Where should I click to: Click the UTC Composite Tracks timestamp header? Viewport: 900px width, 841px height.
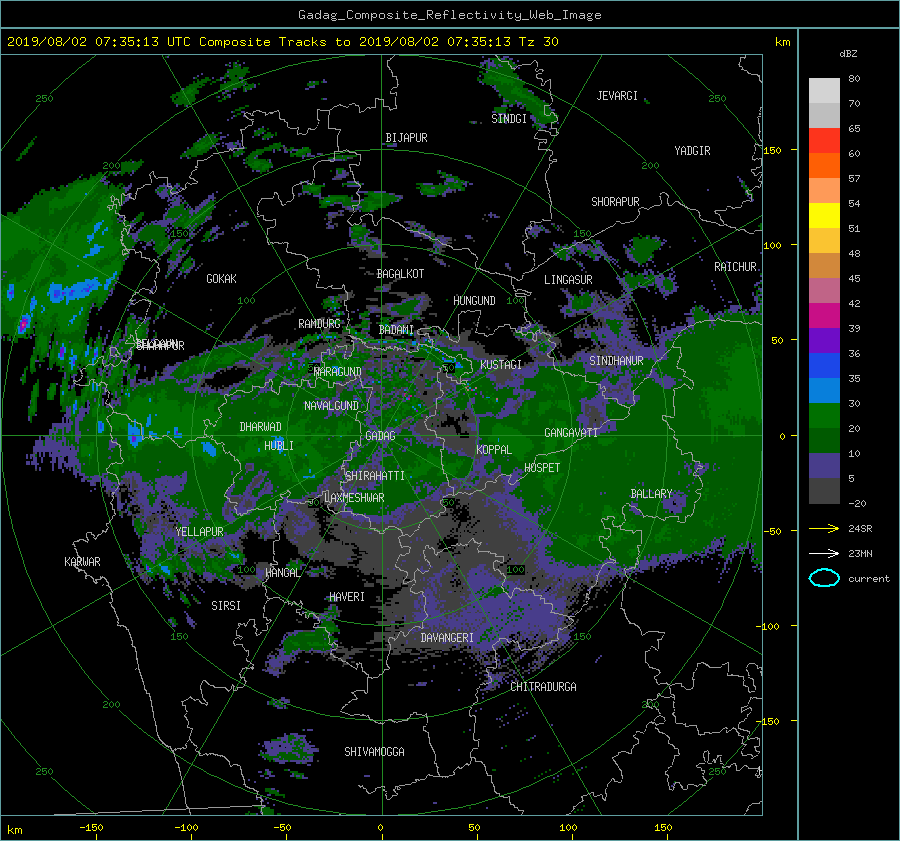pyautogui.click(x=282, y=42)
